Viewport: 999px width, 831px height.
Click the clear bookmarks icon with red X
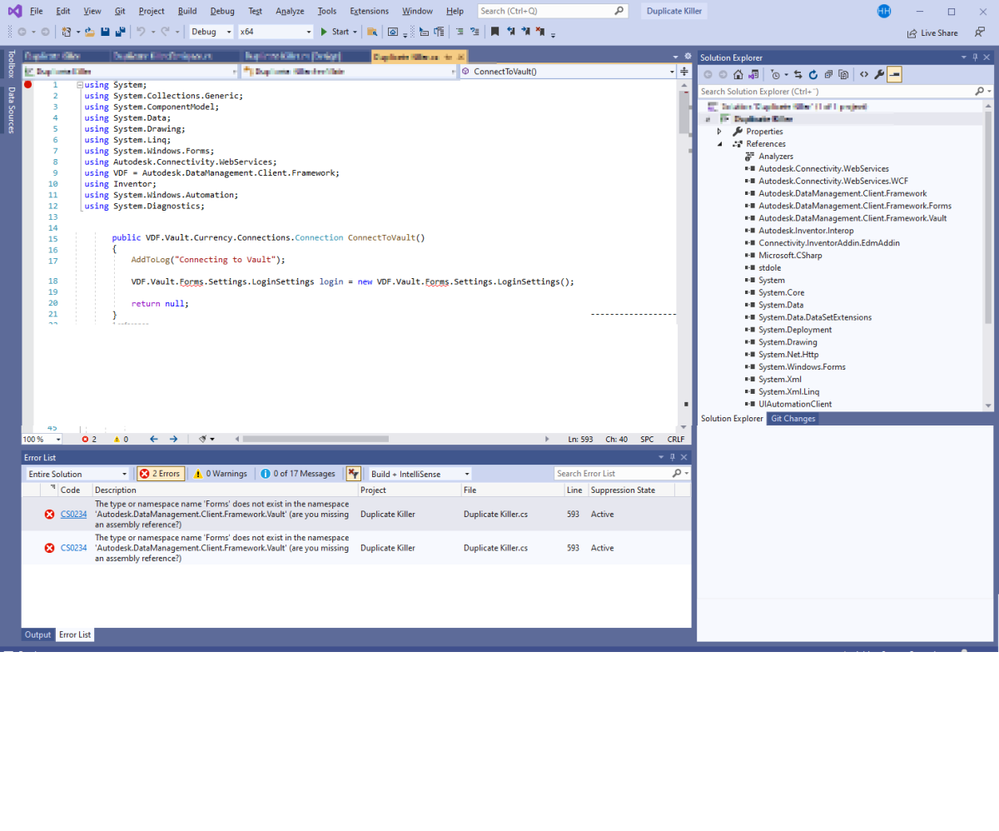[x=540, y=32]
